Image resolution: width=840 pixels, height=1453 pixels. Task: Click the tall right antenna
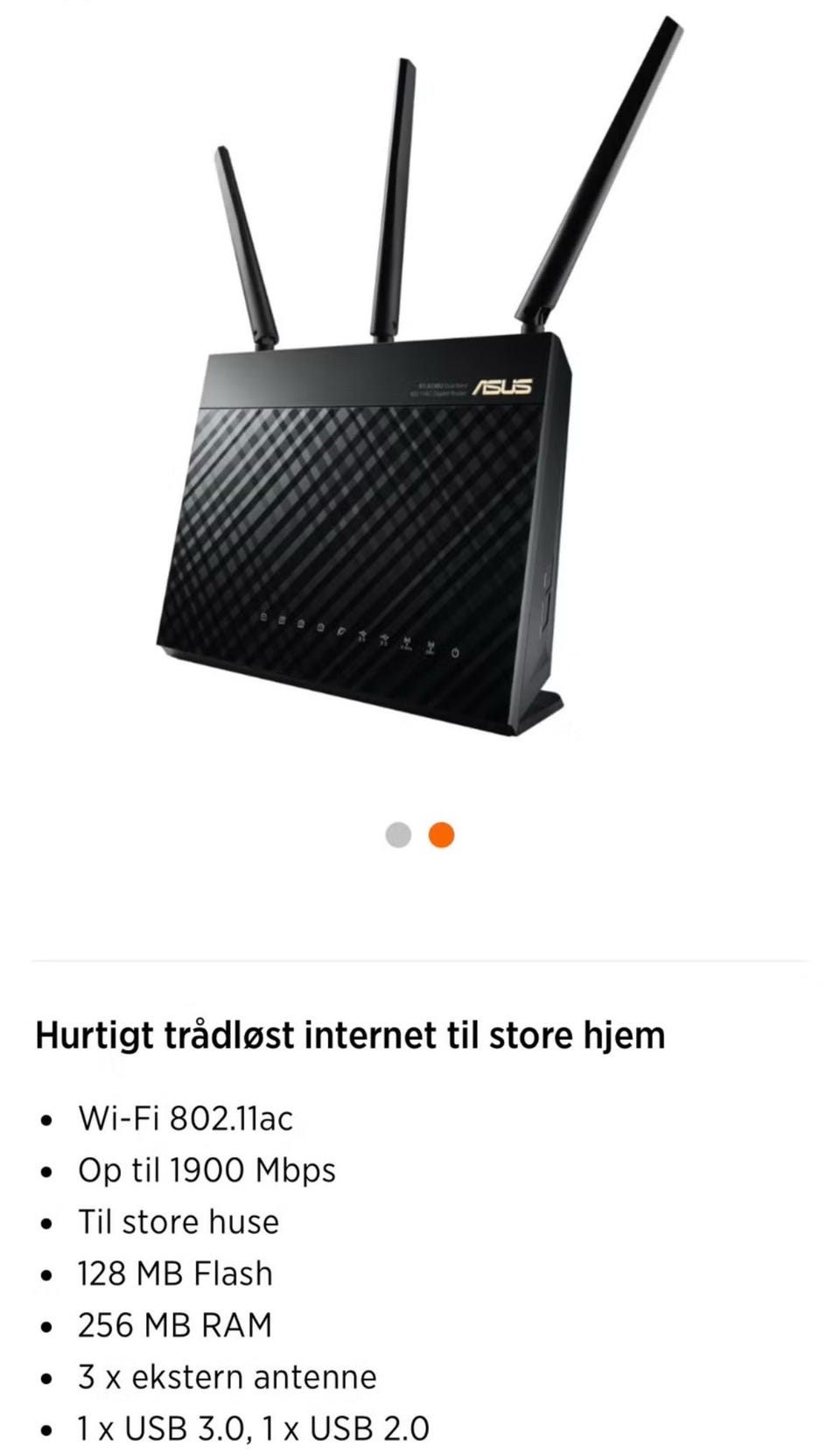click(x=598, y=171)
